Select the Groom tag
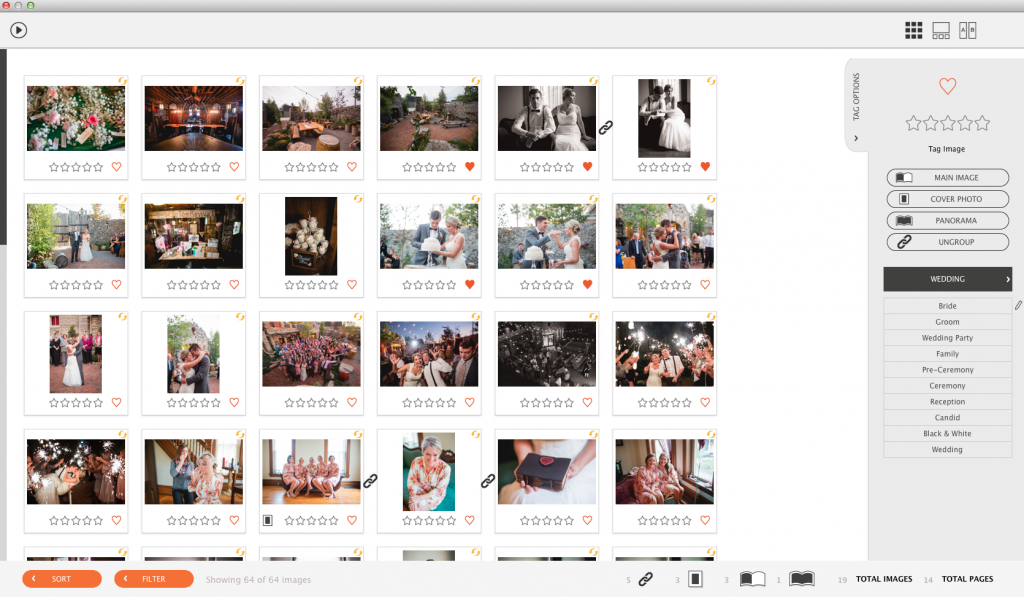This screenshot has height=597, width=1024. 947,322
